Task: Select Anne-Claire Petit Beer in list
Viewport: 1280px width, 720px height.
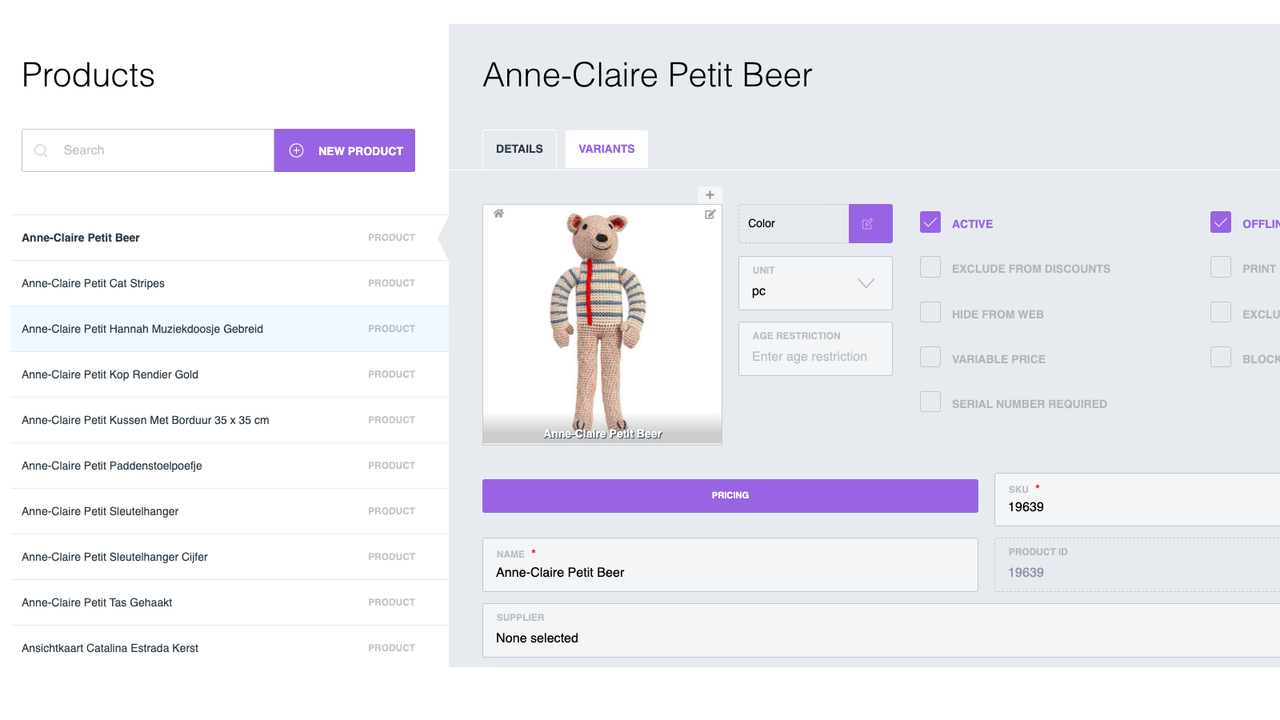Action: pos(229,238)
